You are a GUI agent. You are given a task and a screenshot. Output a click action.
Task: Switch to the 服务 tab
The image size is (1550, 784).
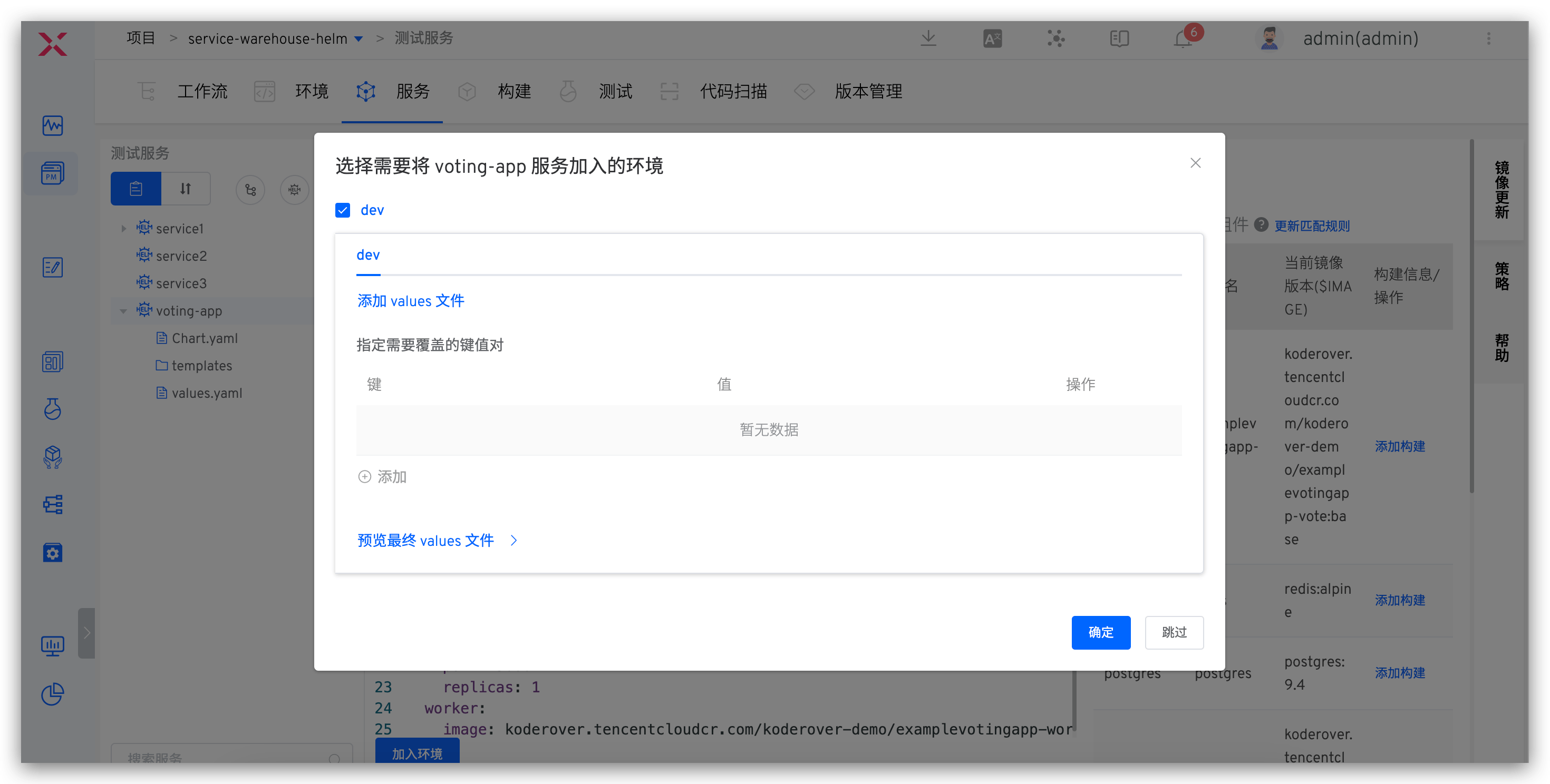pos(392,92)
